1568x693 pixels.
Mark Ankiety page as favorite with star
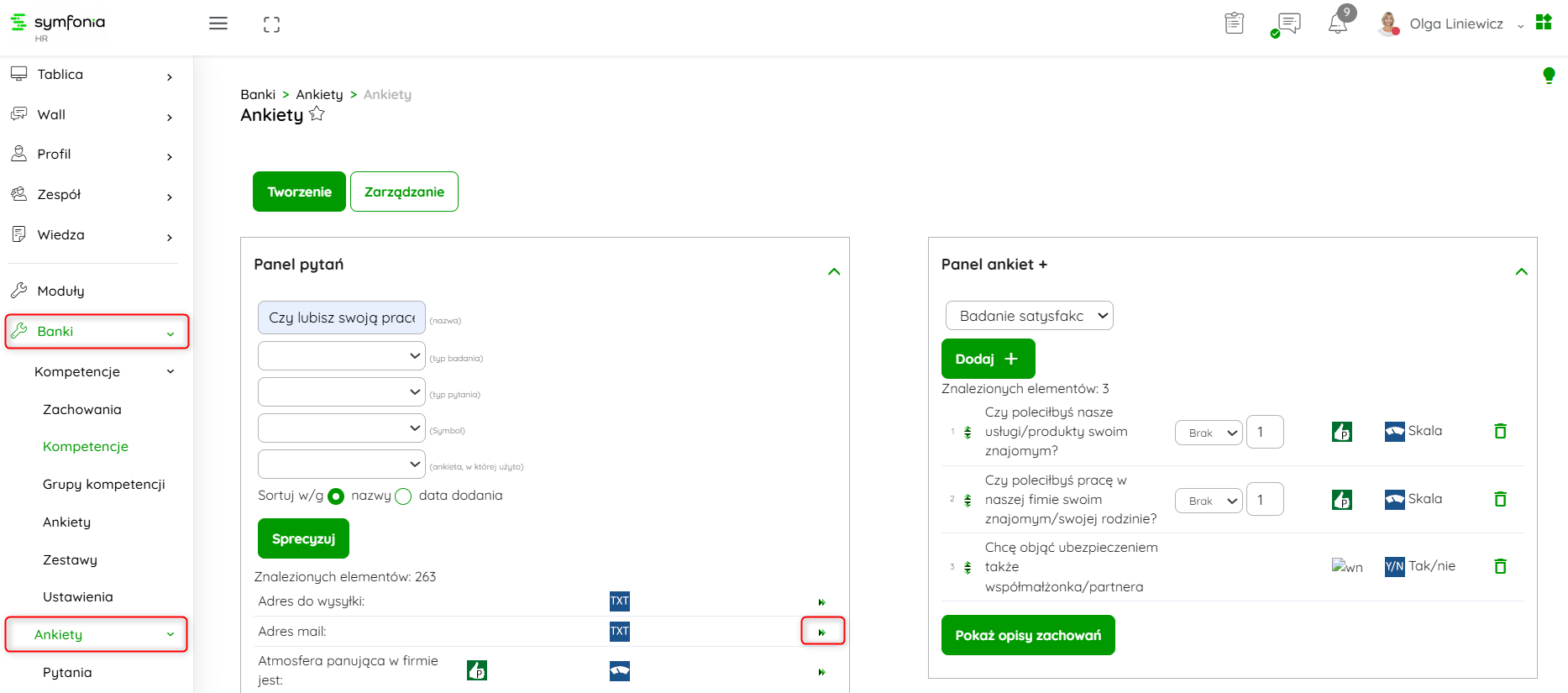tap(317, 114)
